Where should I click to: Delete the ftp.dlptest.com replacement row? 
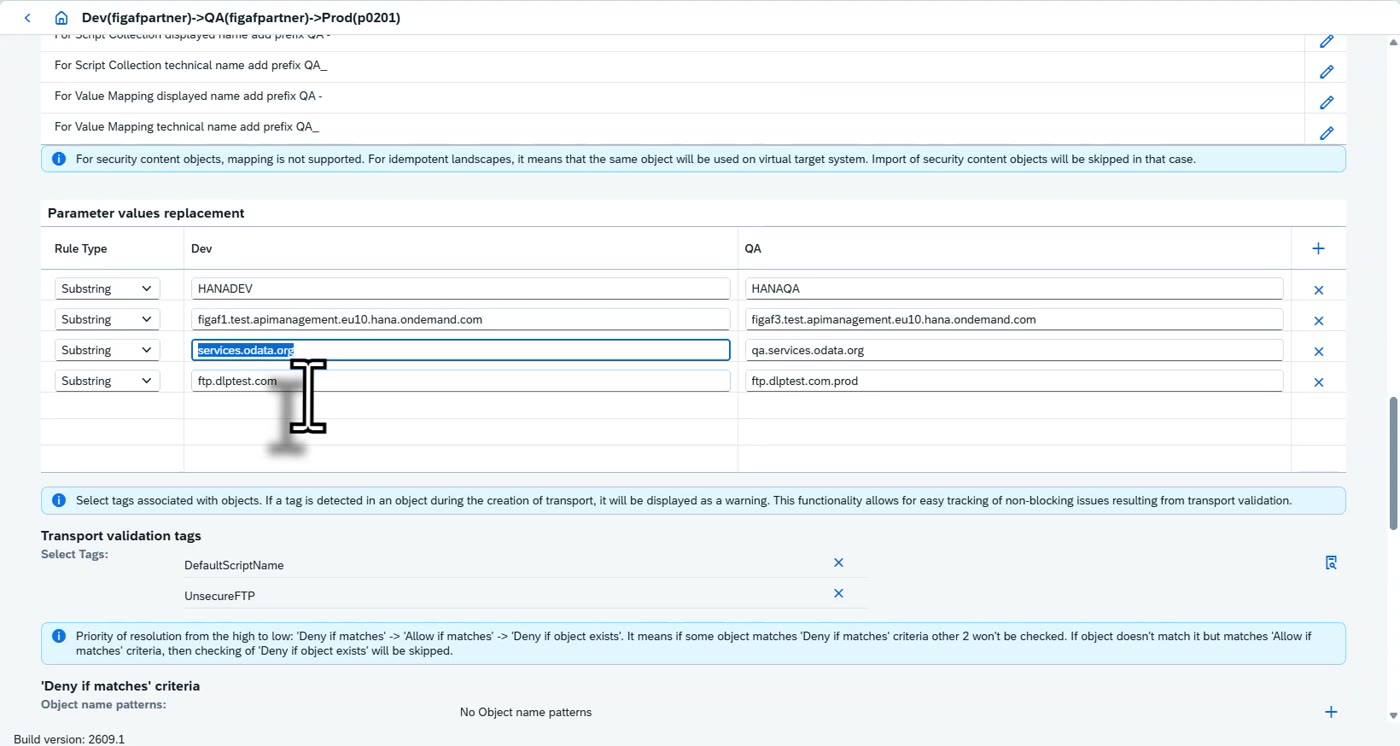pos(1318,382)
